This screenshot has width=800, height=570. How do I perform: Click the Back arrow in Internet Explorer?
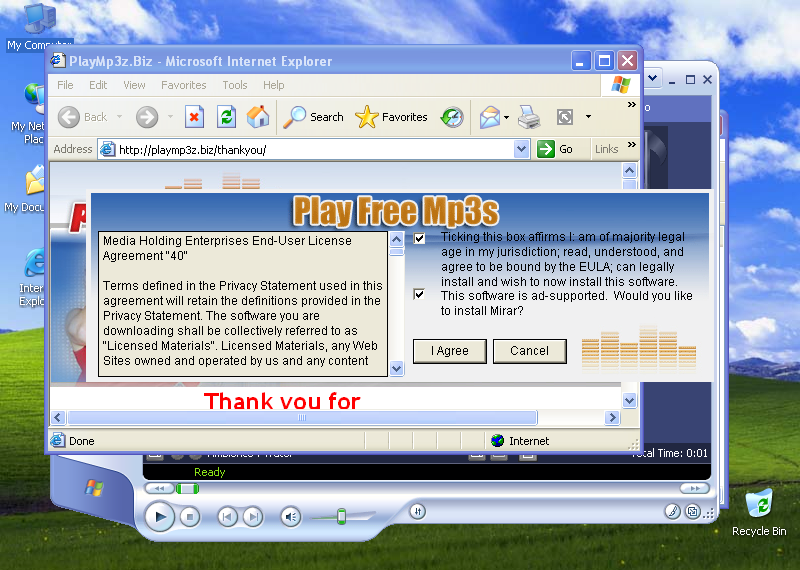click(69, 117)
